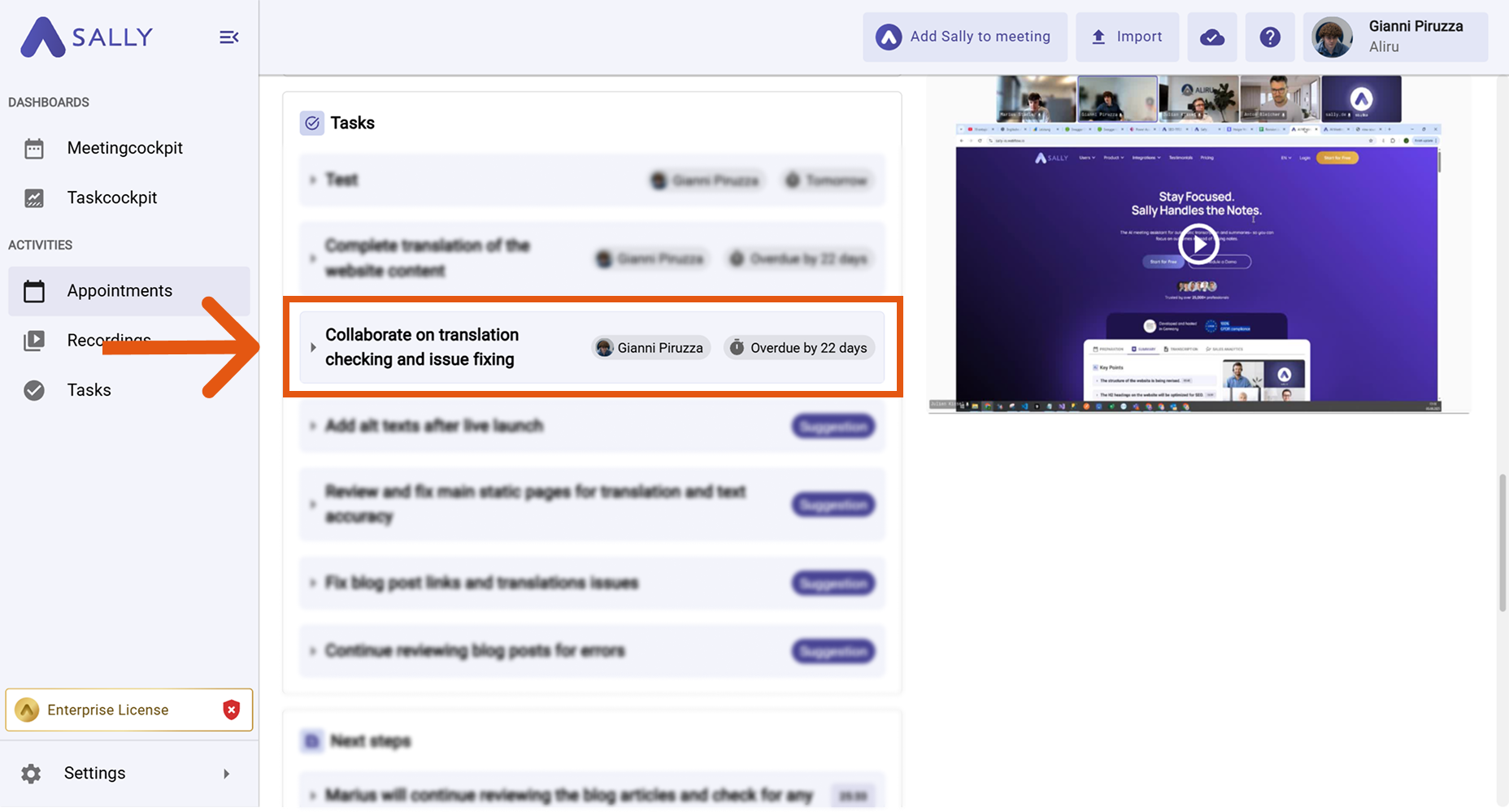Click Sally icon in Add Sally button
The width and height of the screenshot is (1509, 812).
(889, 37)
